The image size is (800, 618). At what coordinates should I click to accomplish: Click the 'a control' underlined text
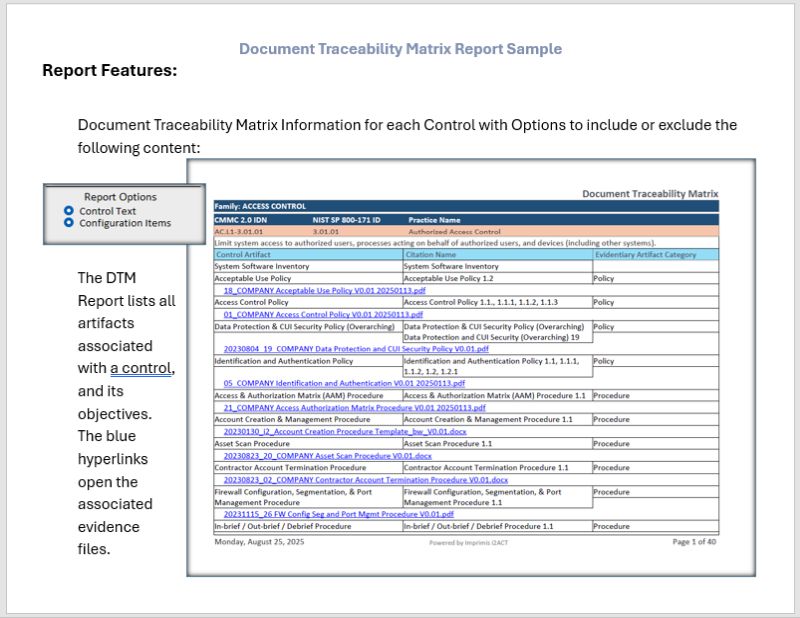point(141,368)
